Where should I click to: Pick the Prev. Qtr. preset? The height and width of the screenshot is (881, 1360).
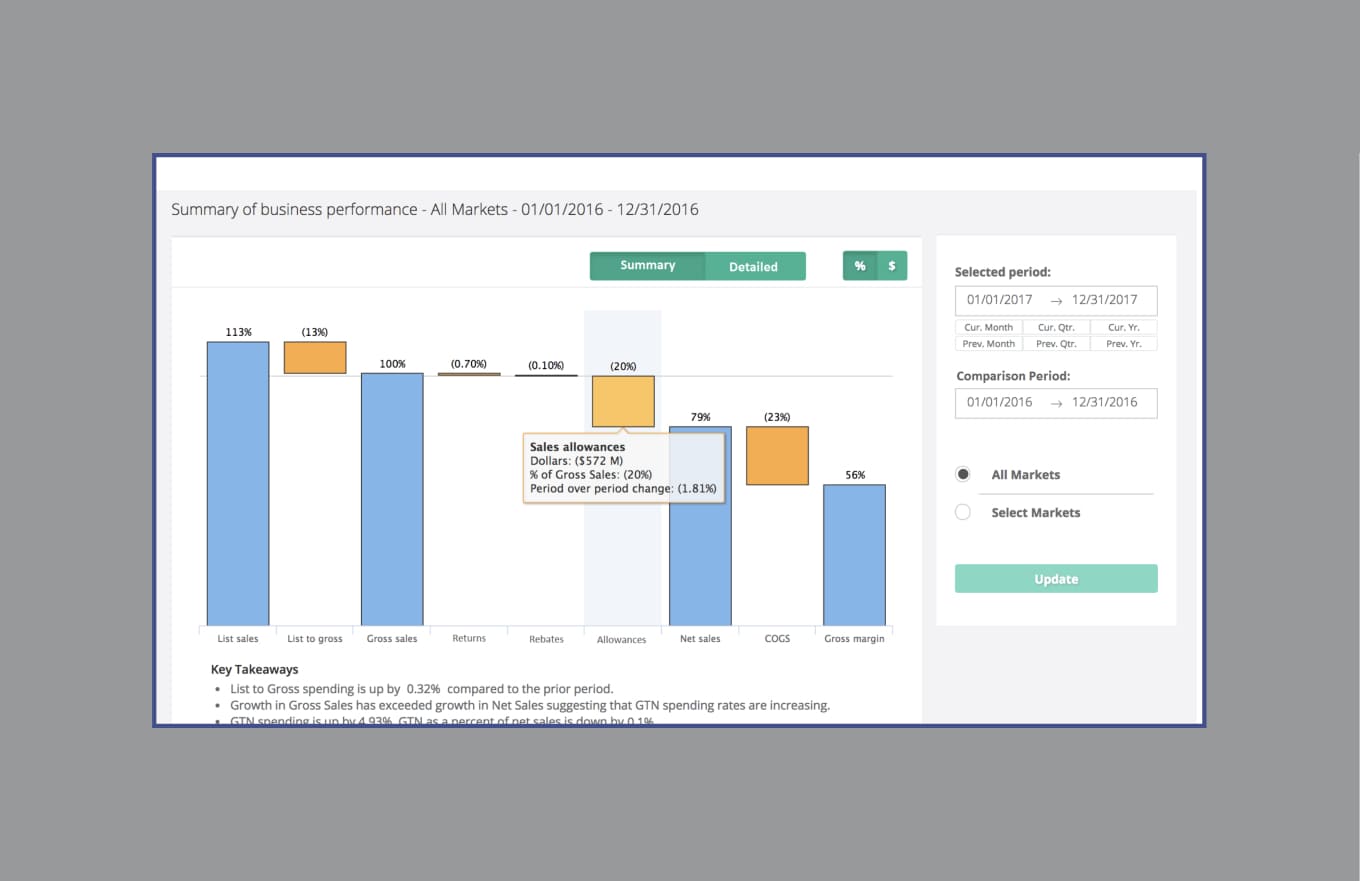point(1056,344)
